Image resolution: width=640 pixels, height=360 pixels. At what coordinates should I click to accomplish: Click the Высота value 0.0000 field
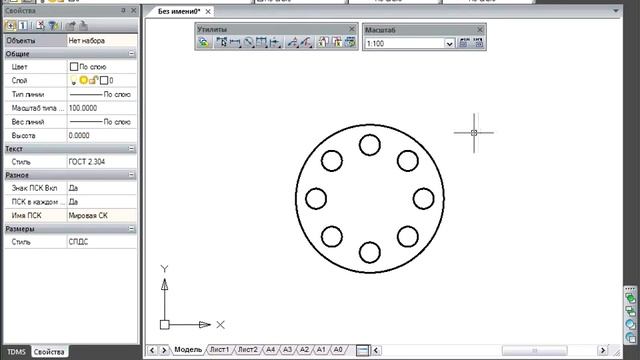pos(102,136)
